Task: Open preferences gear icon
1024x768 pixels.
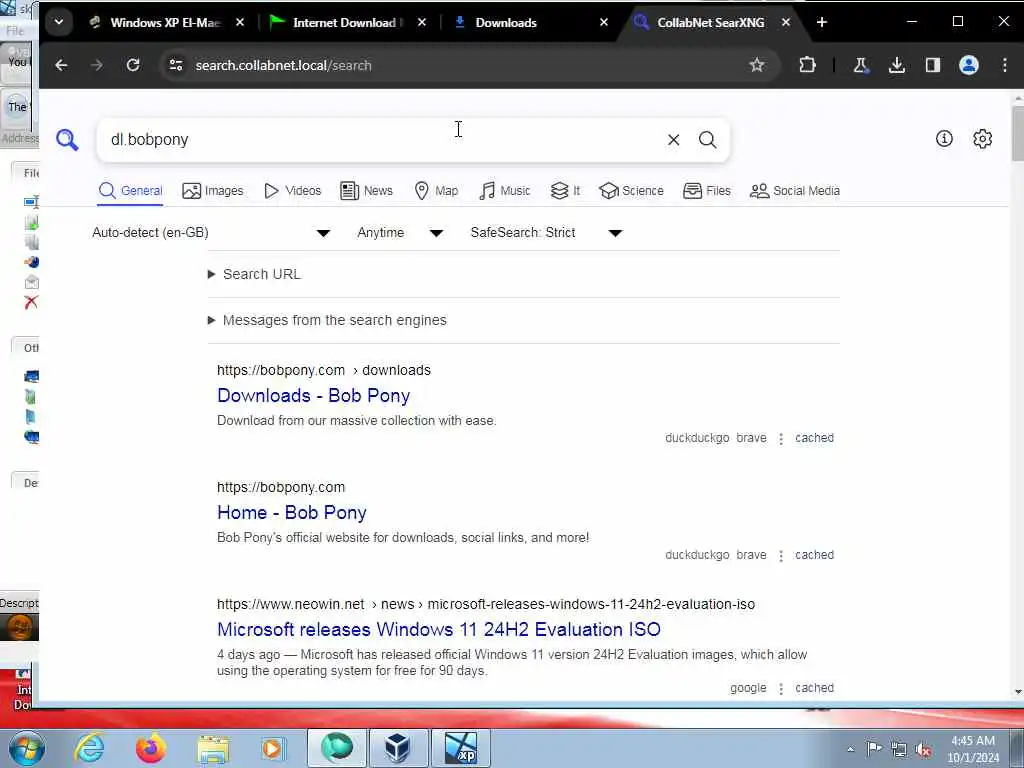Action: pos(982,138)
